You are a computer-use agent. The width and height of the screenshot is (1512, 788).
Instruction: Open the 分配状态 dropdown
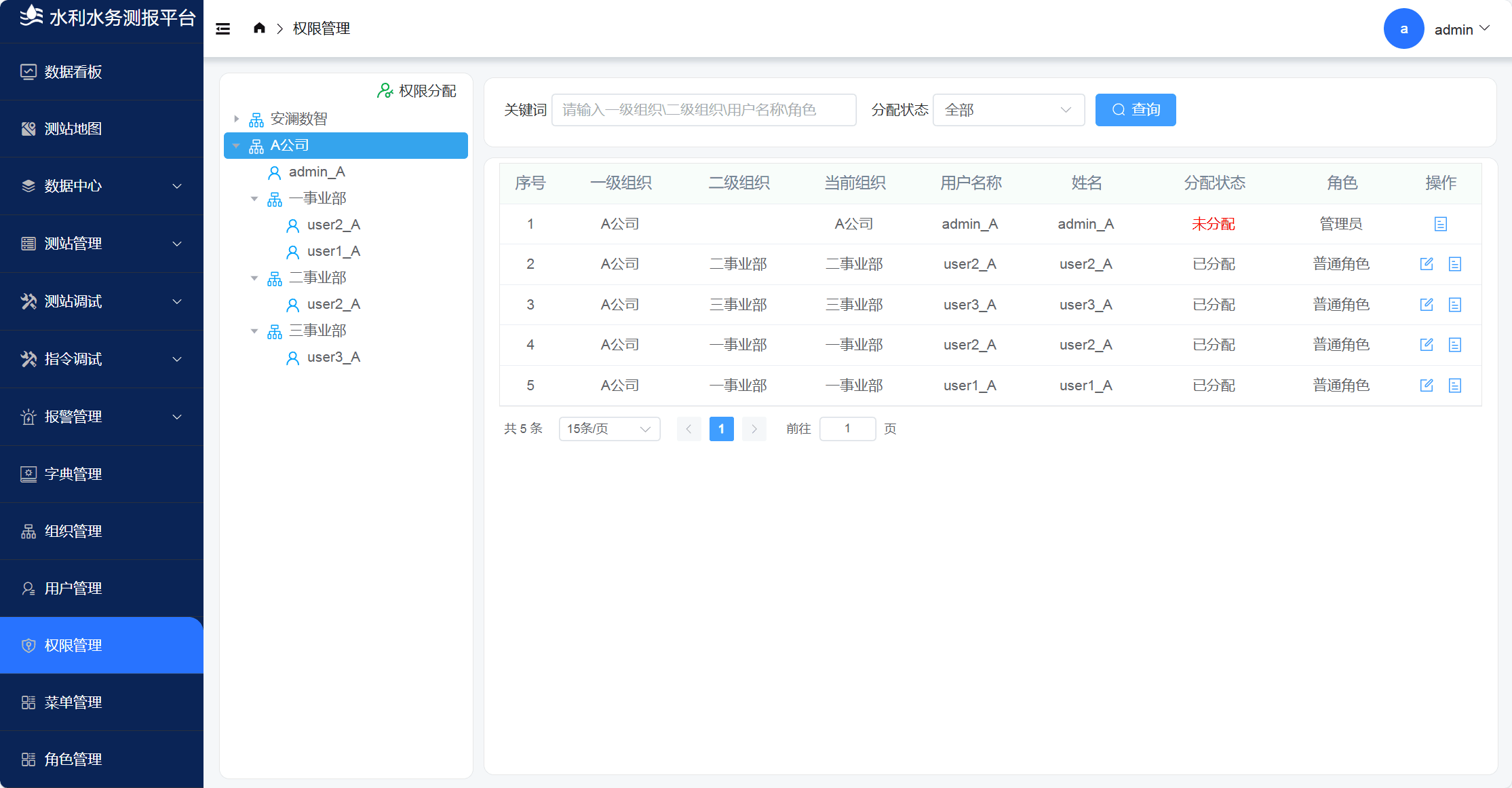coord(1008,110)
